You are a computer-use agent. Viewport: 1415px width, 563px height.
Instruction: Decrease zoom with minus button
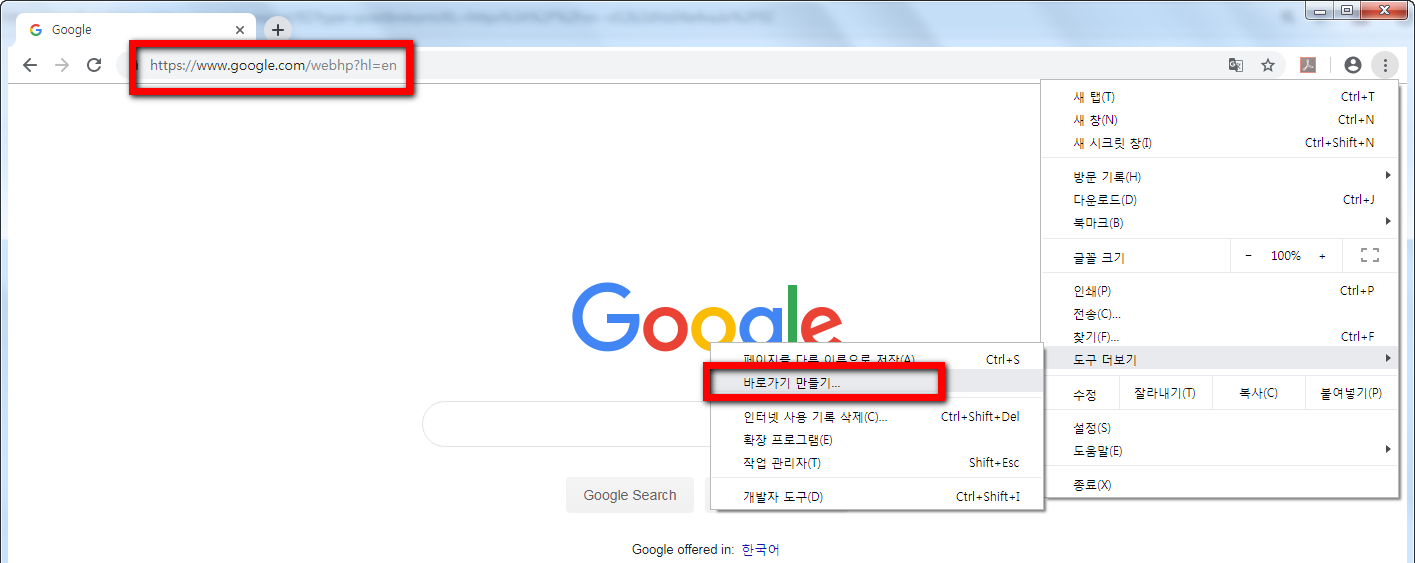pos(1248,256)
